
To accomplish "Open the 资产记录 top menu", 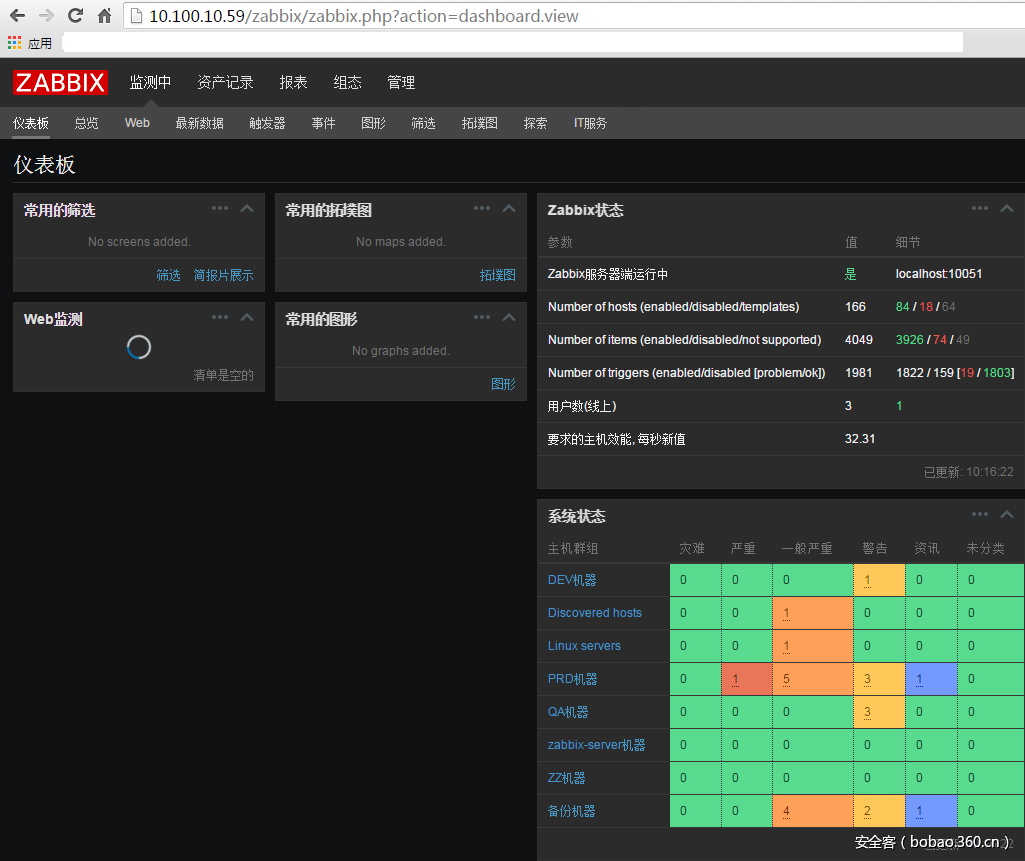I will coord(225,82).
